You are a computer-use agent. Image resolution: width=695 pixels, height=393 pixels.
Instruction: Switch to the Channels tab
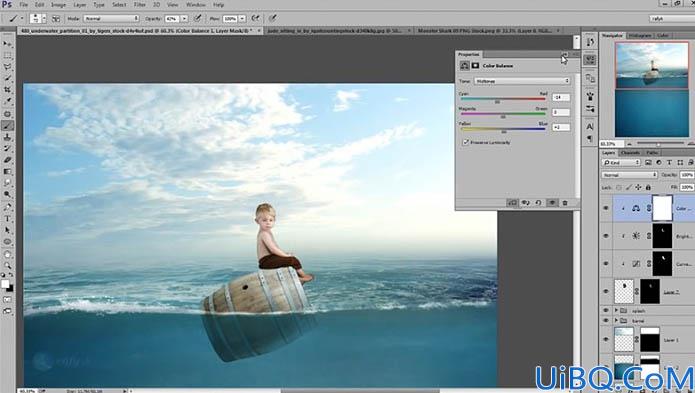pos(630,153)
